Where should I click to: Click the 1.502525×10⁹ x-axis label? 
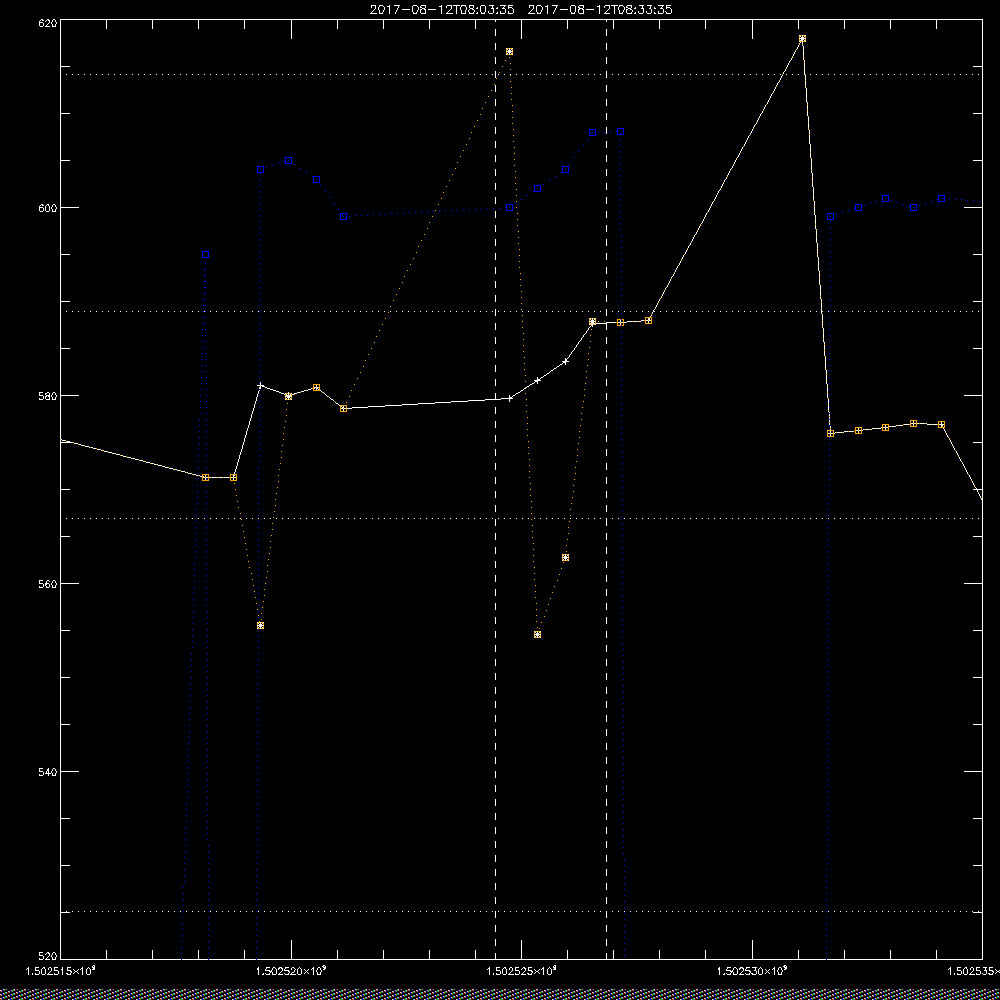coord(522,971)
